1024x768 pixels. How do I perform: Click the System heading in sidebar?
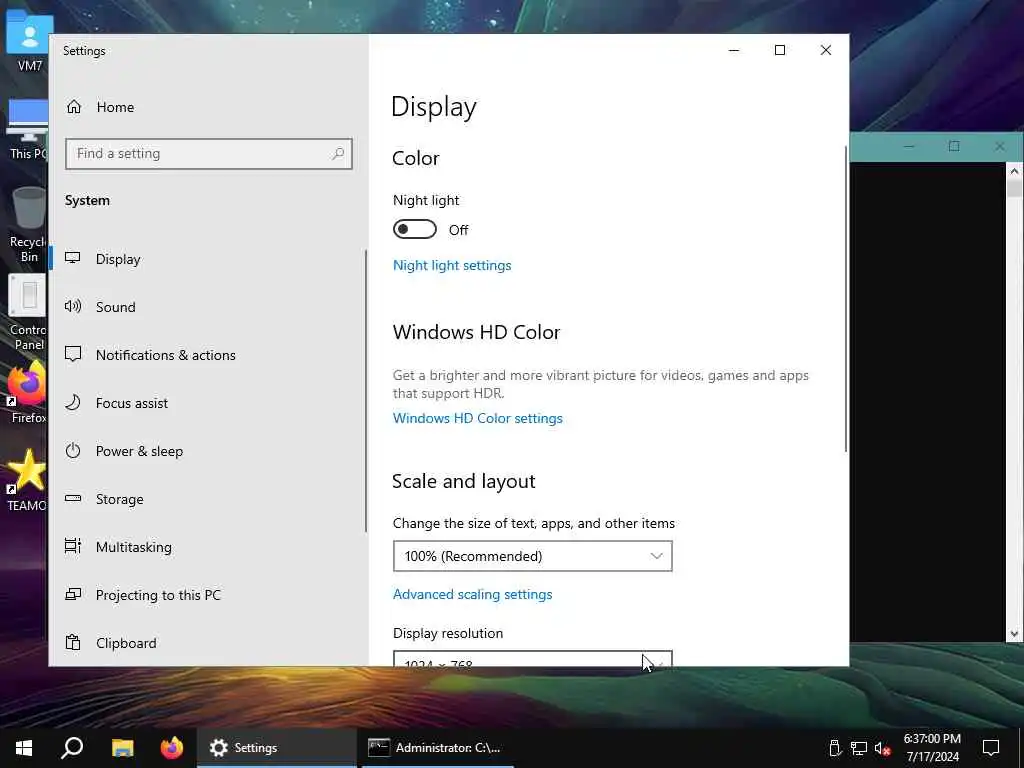[x=87, y=200]
